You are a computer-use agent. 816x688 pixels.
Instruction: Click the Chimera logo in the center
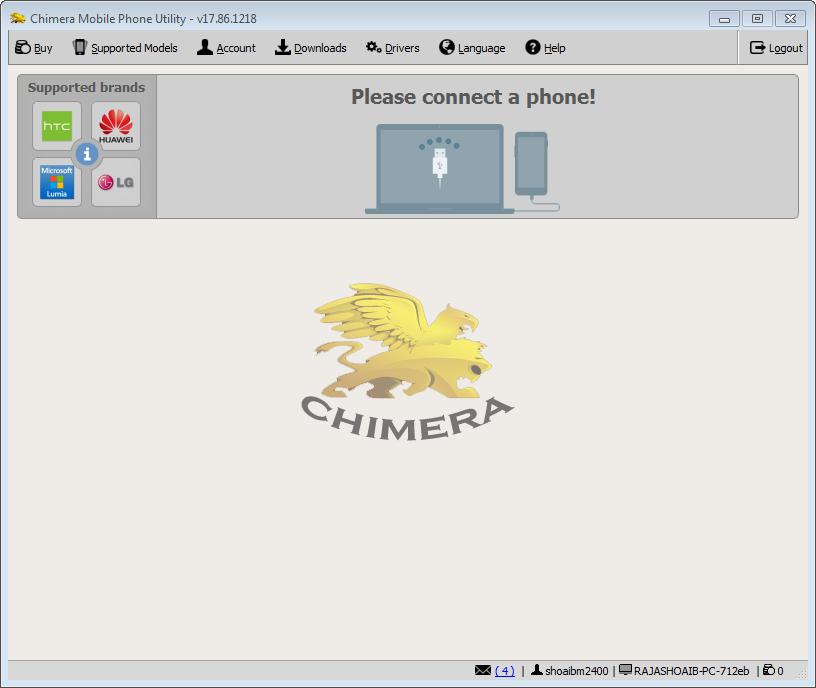(407, 363)
